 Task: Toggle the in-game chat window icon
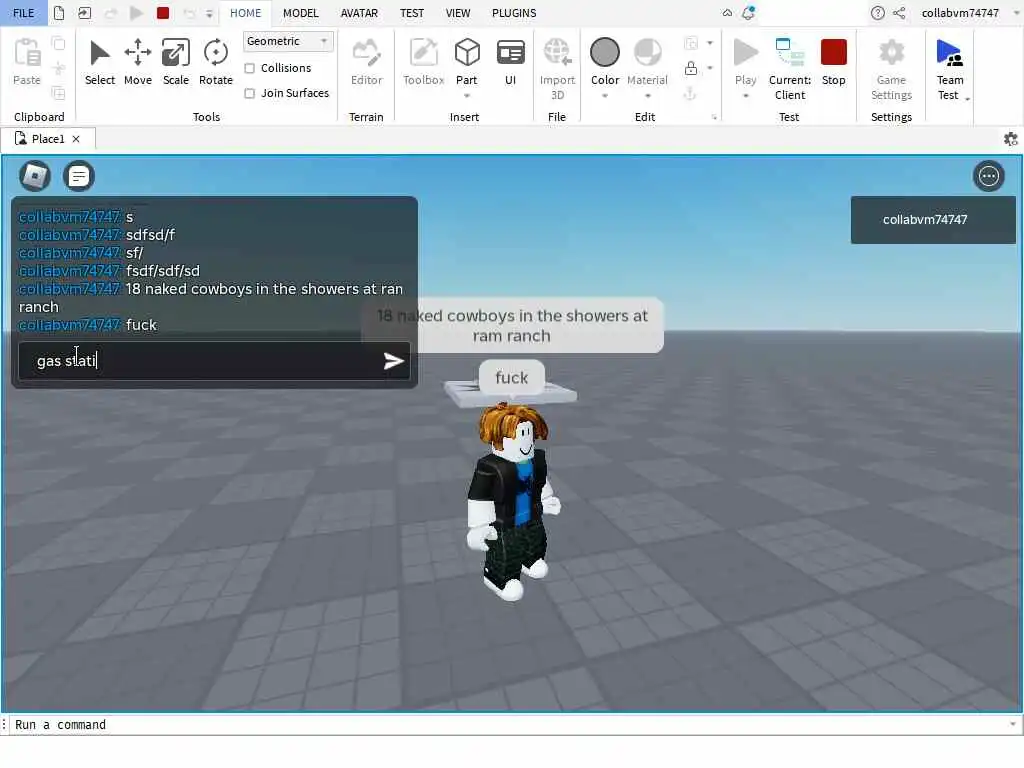coord(79,176)
